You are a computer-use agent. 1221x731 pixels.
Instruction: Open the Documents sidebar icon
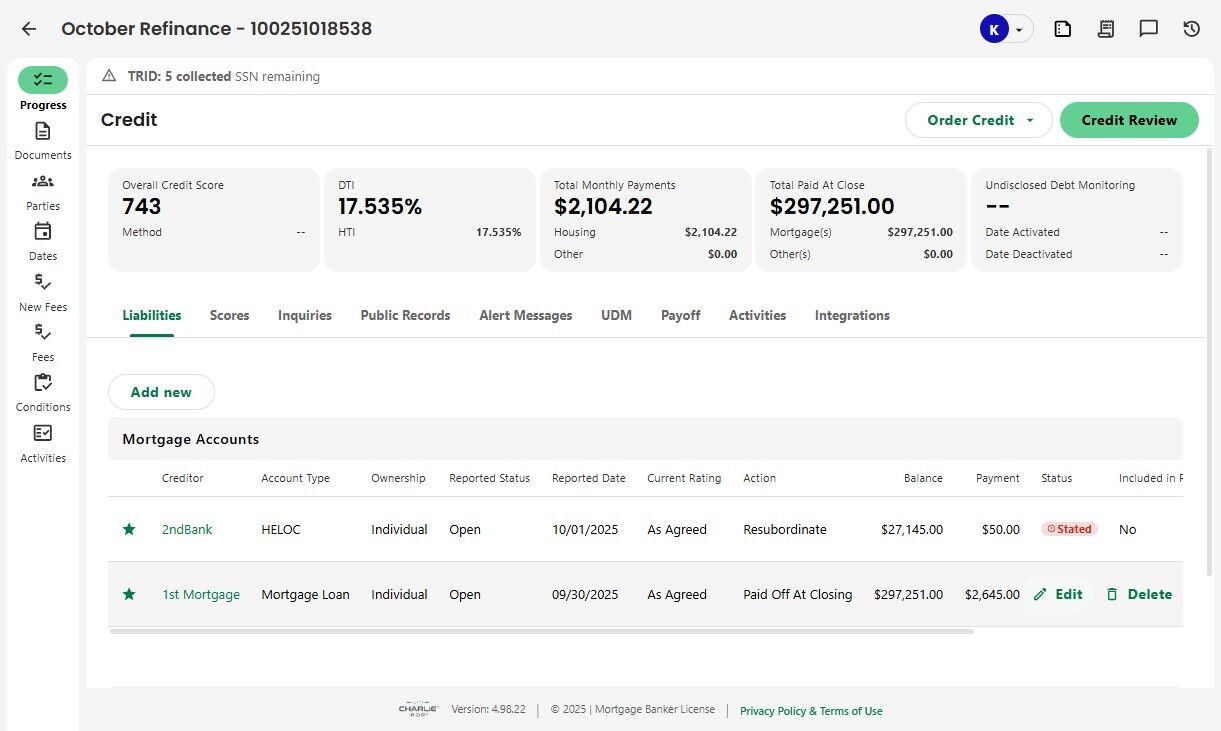click(x=42, y=132)
